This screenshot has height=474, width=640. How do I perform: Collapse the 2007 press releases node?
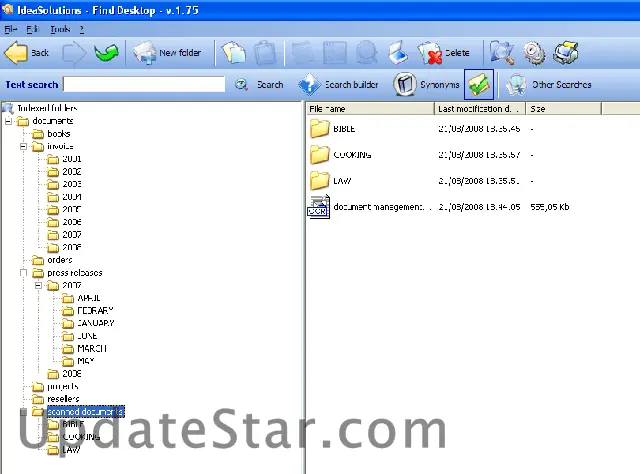[38, 285]
